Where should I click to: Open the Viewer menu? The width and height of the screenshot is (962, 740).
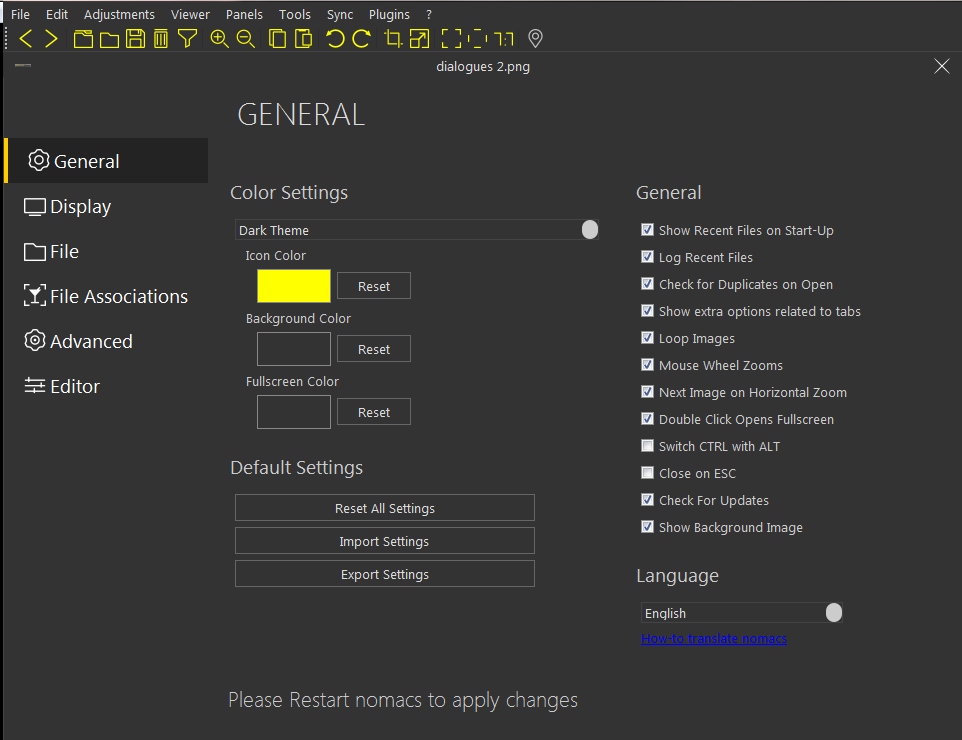click(x=190, y=14)
